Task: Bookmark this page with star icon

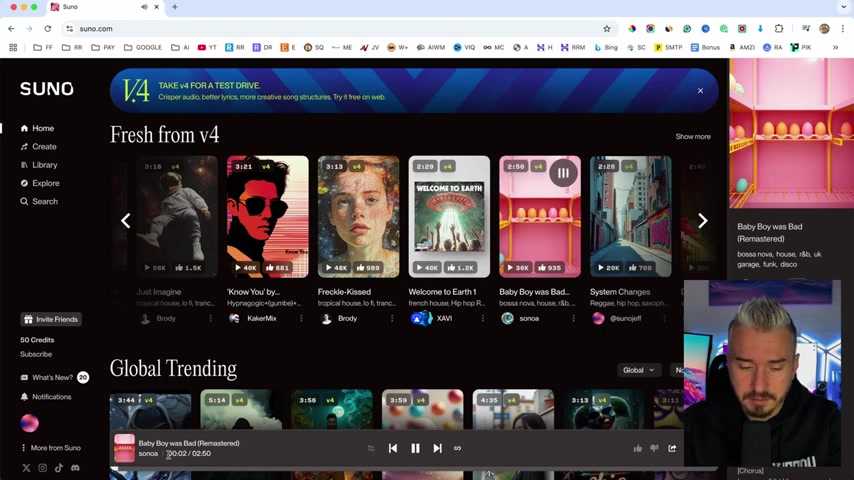Action: point(607,29)
